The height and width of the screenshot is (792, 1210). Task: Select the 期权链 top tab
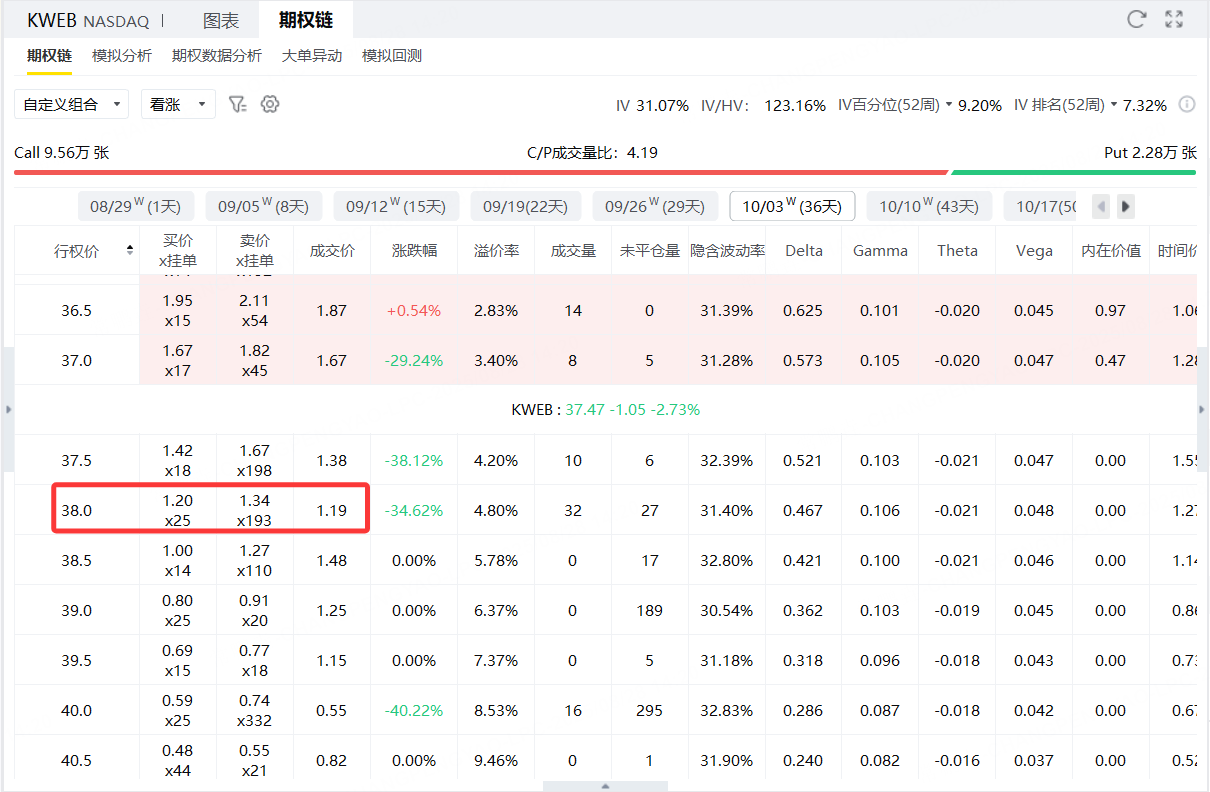(x=306, y=20)
